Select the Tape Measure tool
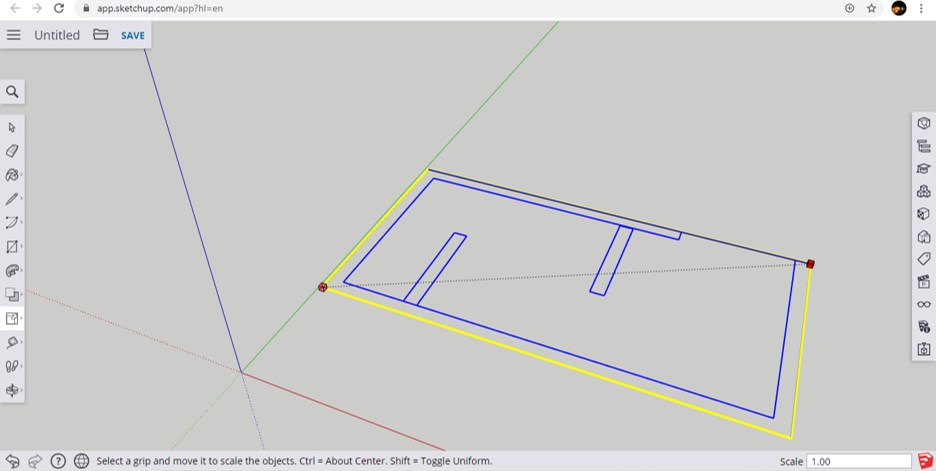Image resolution: width=936 pixels, height=471 pixels. [x=12, y=342]
